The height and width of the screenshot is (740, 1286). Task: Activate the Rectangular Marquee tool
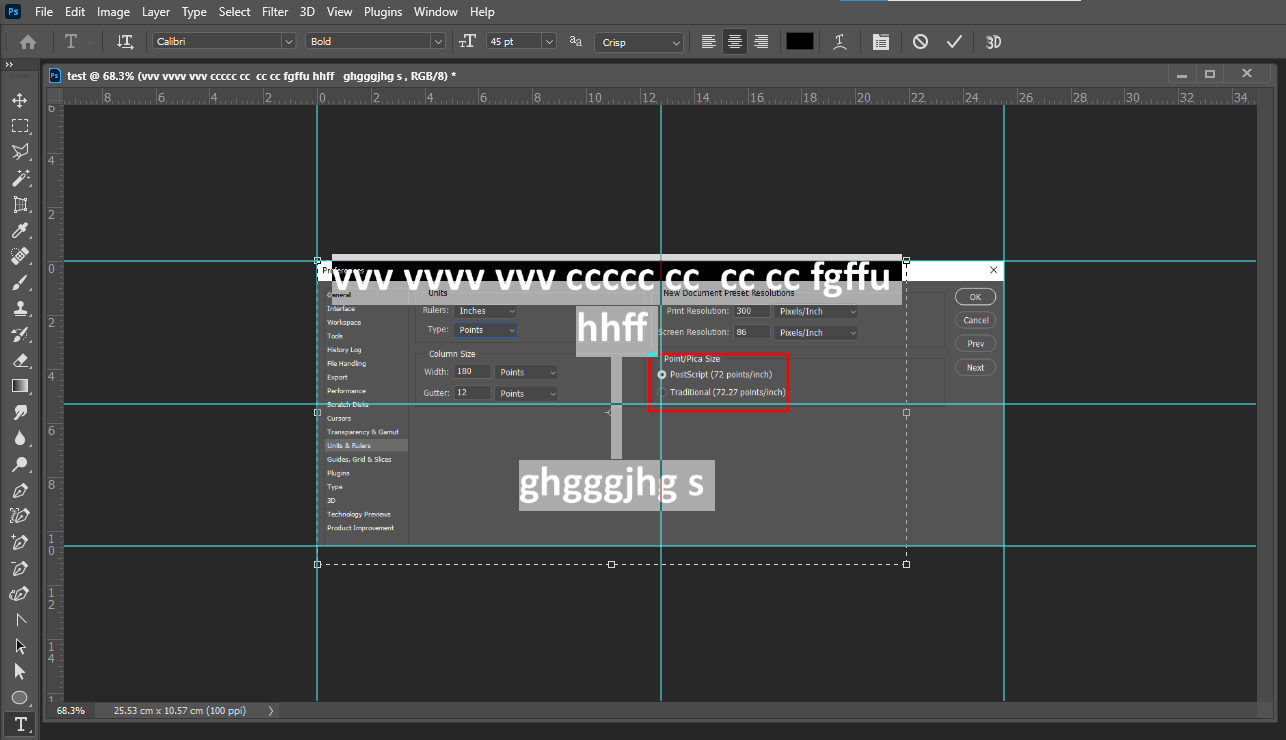coord(20,126)
